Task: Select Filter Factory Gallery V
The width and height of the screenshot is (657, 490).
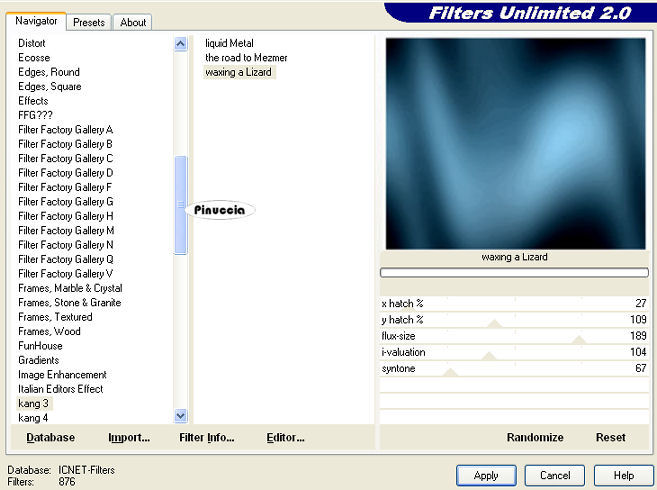Action: [x=65, y=274]
